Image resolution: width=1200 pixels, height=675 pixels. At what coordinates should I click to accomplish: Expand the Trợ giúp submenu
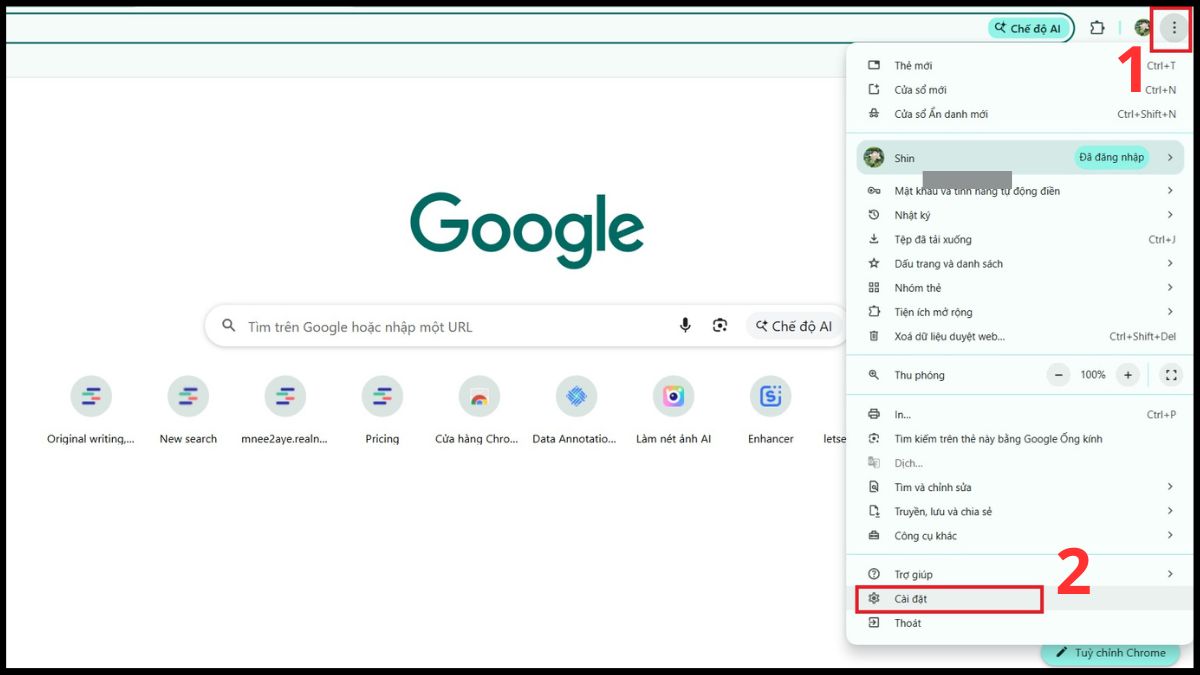1021,574
